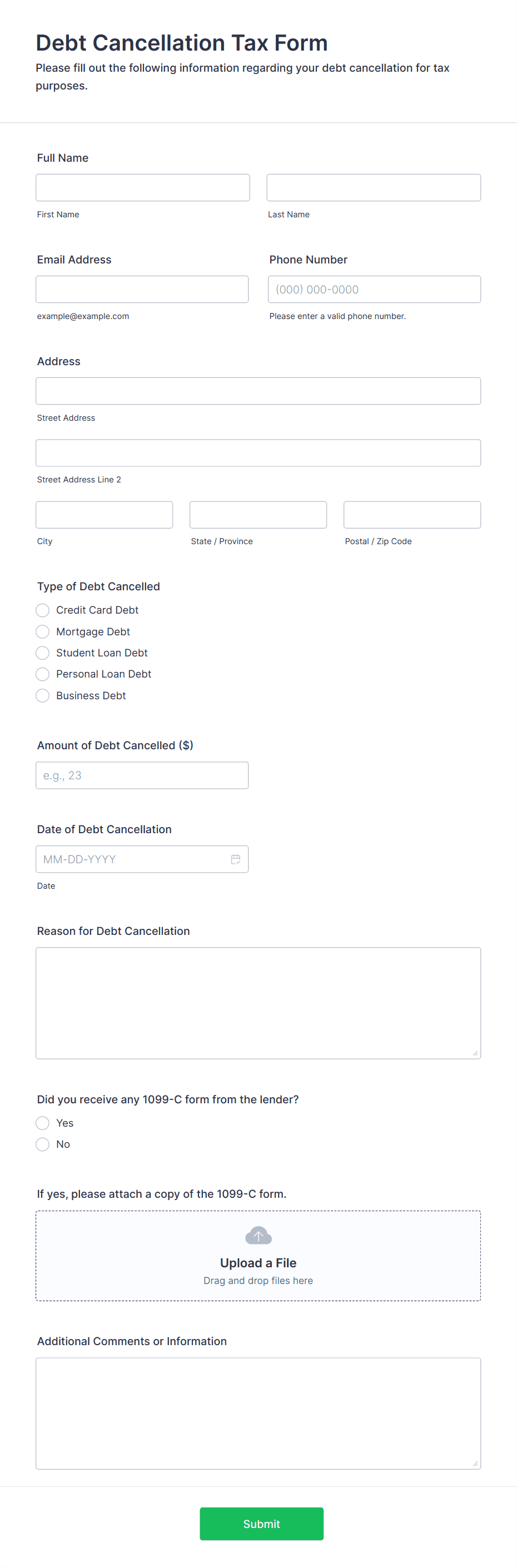Click the Reason for Debt Cancellation textarea
Viewport: 517px width, 1568px height.
coord(257,1001)
